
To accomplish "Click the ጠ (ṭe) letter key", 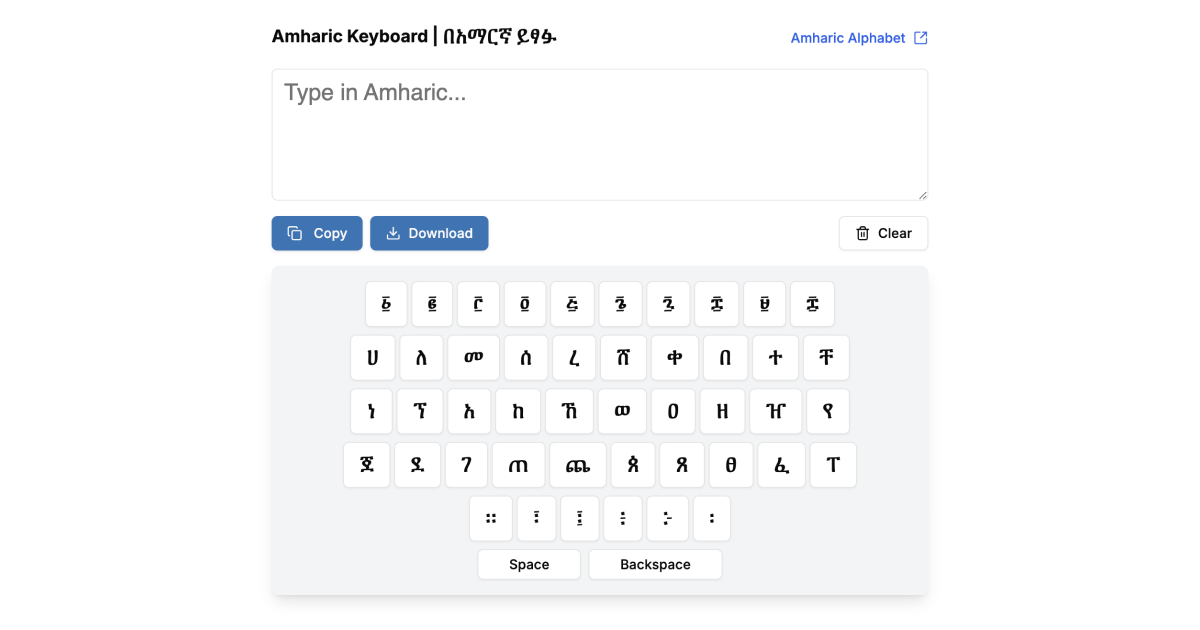I will click(519, 464).
